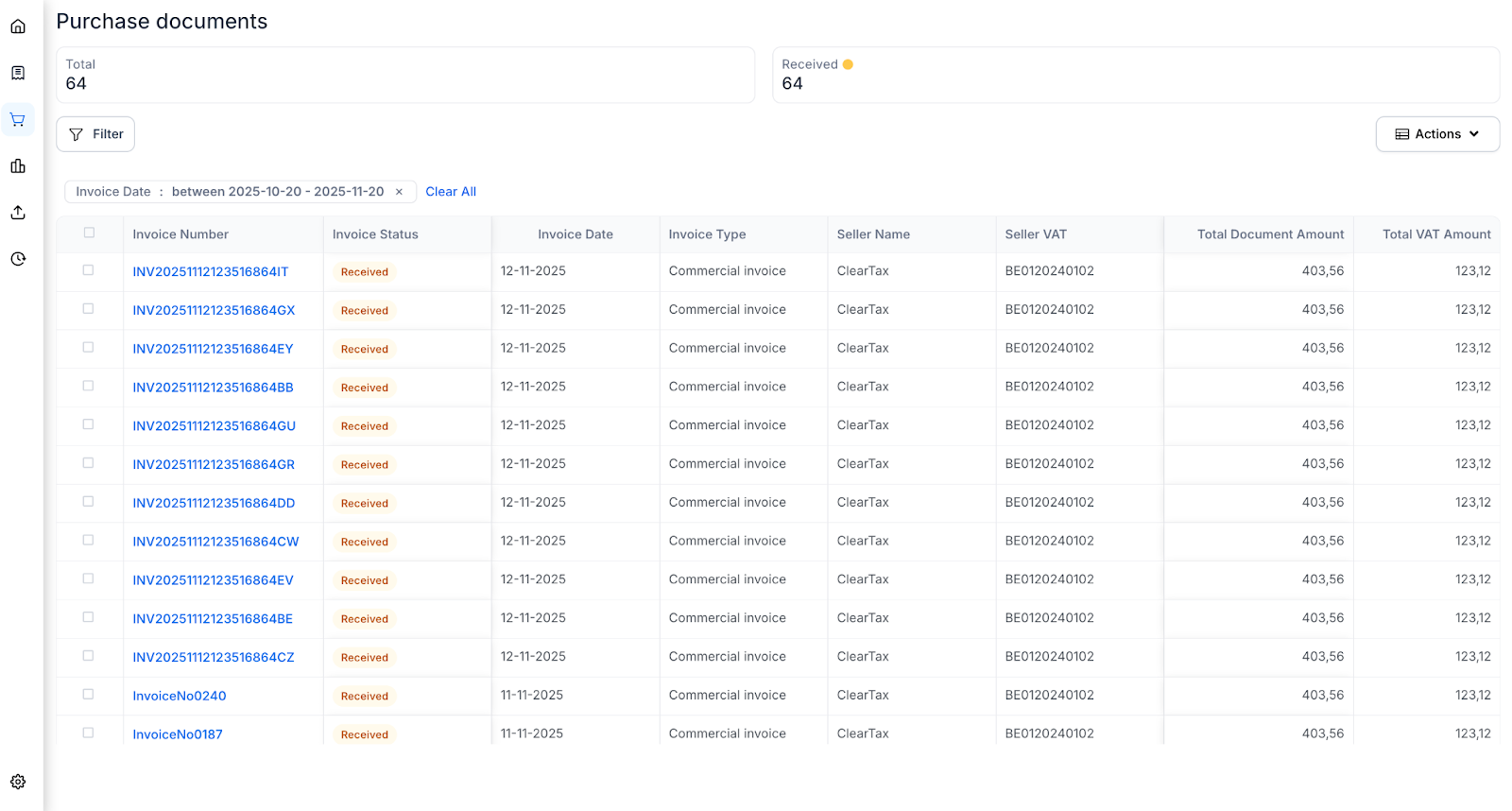This screenshot has width=1512, height=811.
Task: Open the sales documents receipt icon
Action: [18, 73]
